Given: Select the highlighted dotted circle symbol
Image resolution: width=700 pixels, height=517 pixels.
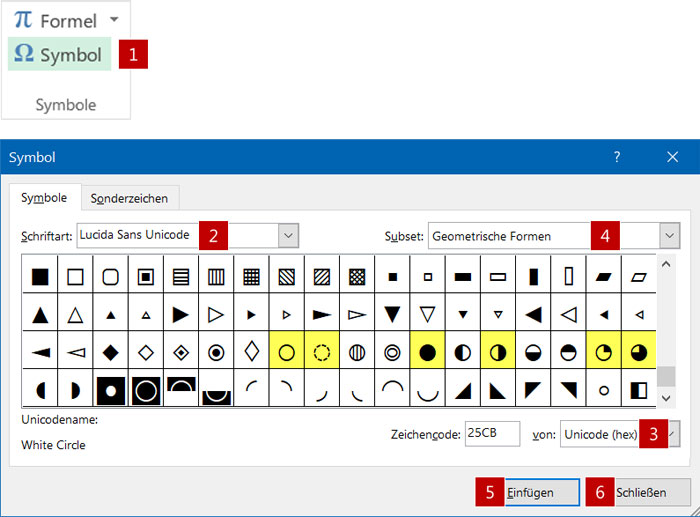Looking at the screenshot, I should 322,353.
